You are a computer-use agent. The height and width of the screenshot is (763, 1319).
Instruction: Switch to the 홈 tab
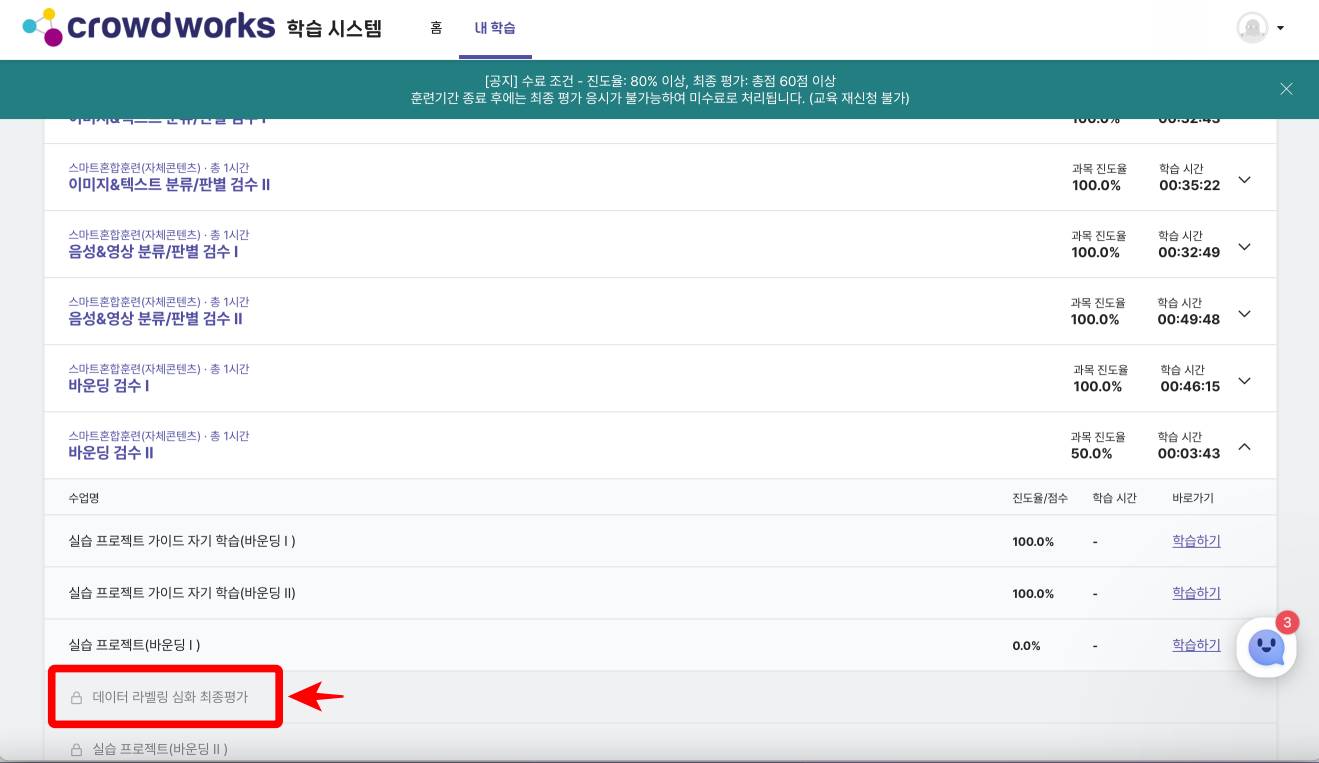tap(436, 29)
